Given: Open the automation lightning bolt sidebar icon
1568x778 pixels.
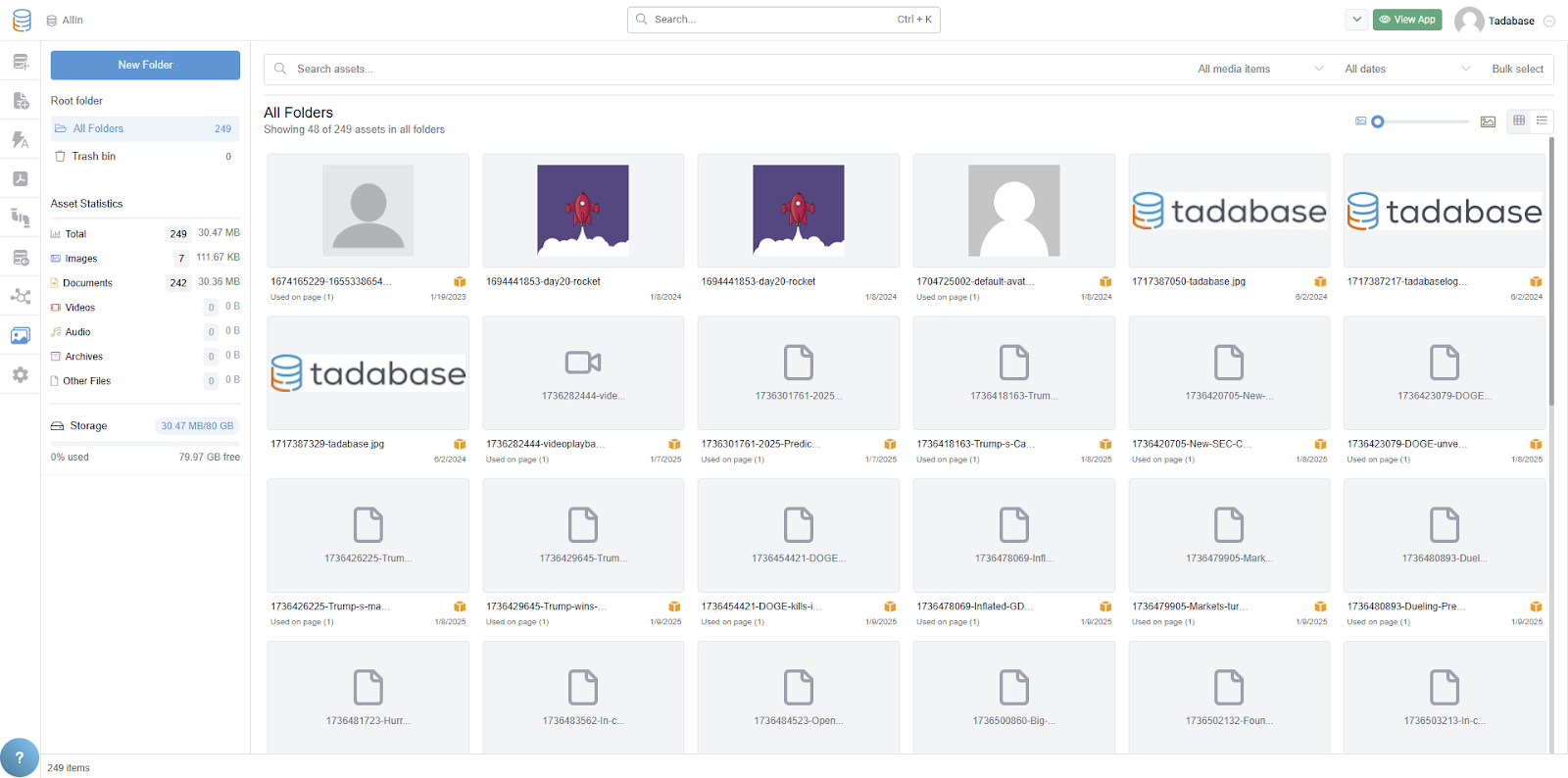Looking at the screenshot, I should (21, 140).
